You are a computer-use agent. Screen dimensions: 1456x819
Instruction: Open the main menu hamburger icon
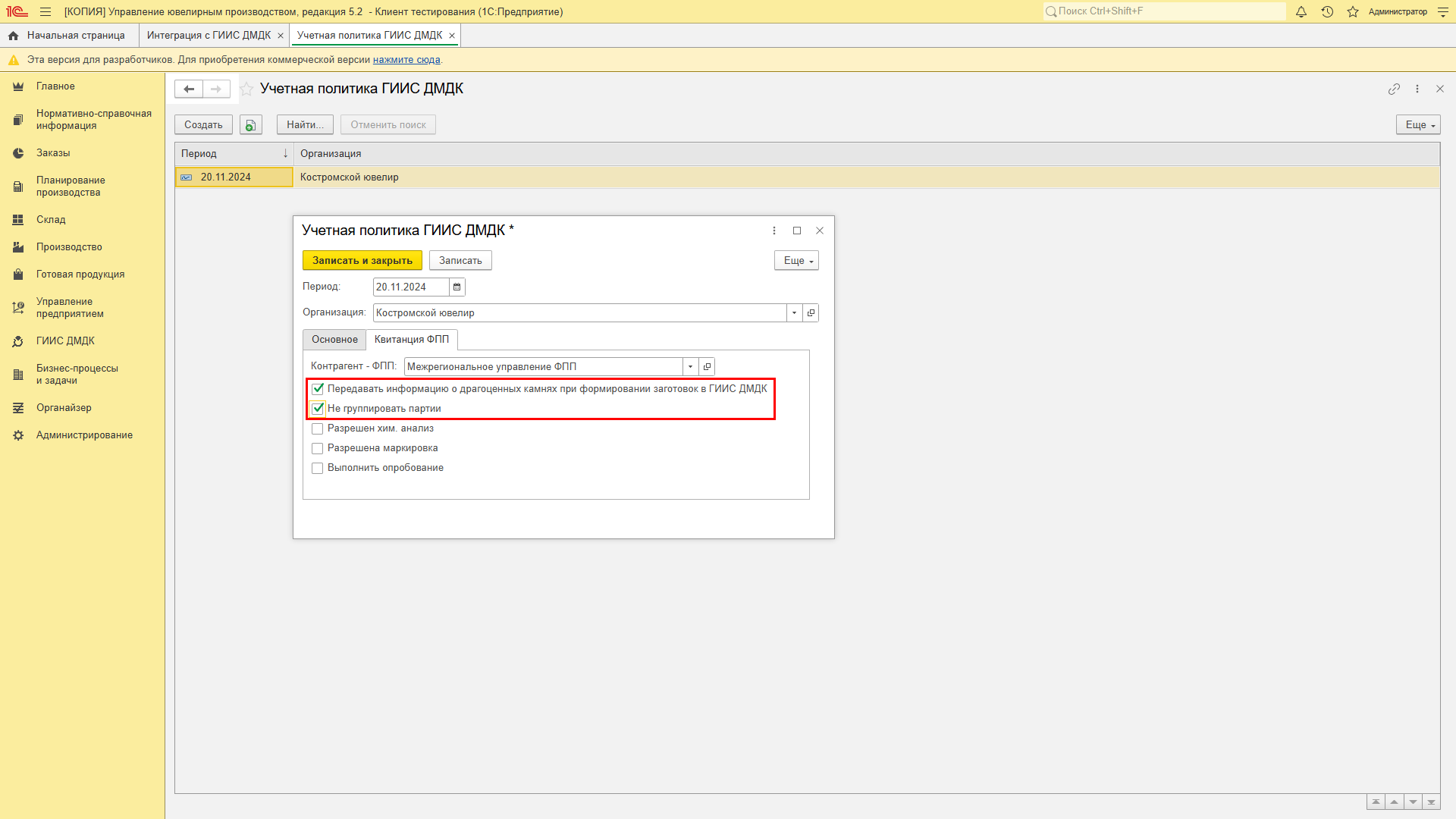pyautogui.click(x=45, y=11)
